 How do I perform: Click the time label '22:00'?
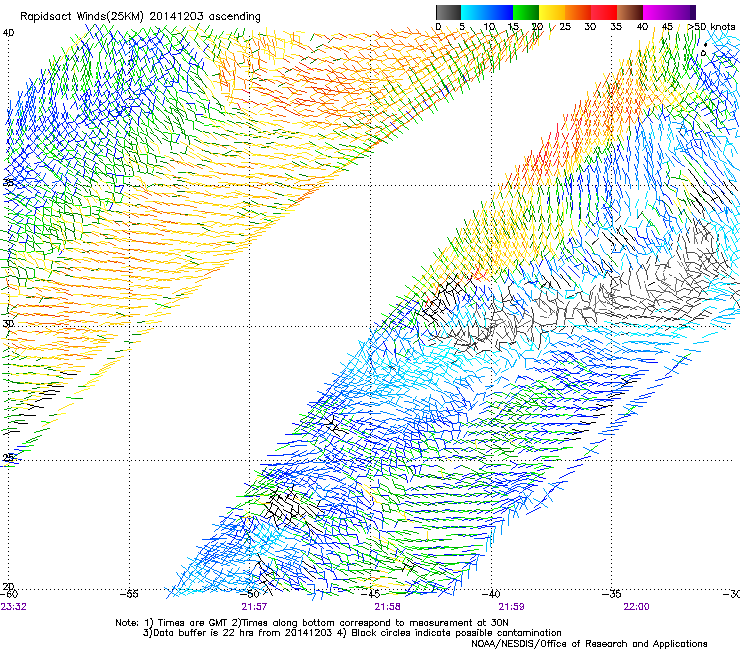[636, 607]
